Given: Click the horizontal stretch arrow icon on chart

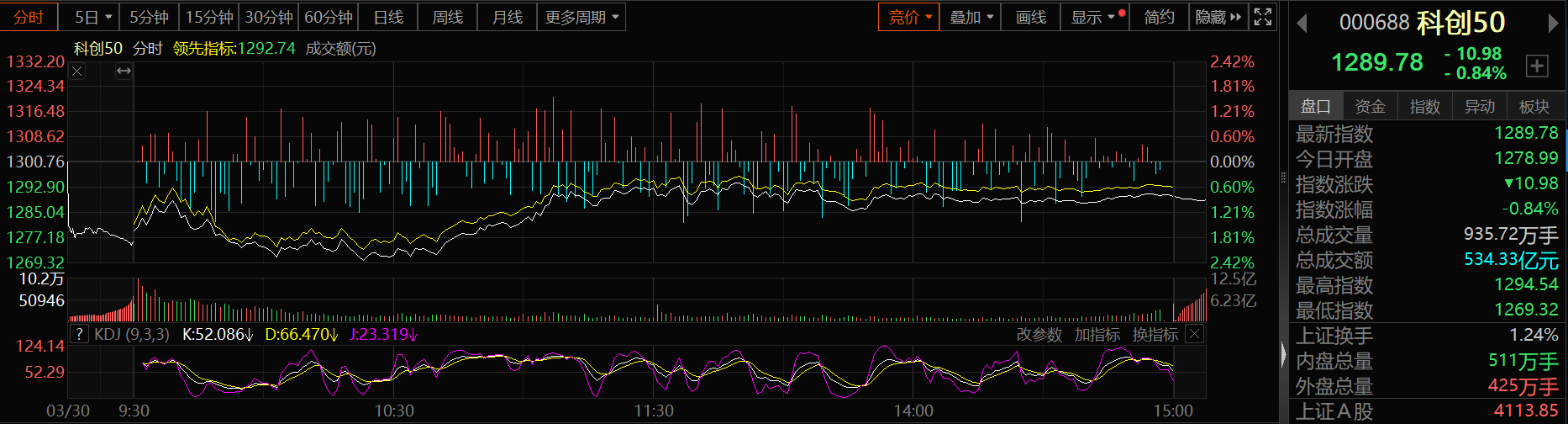Looking at the screenshot, I should (124, 72).
